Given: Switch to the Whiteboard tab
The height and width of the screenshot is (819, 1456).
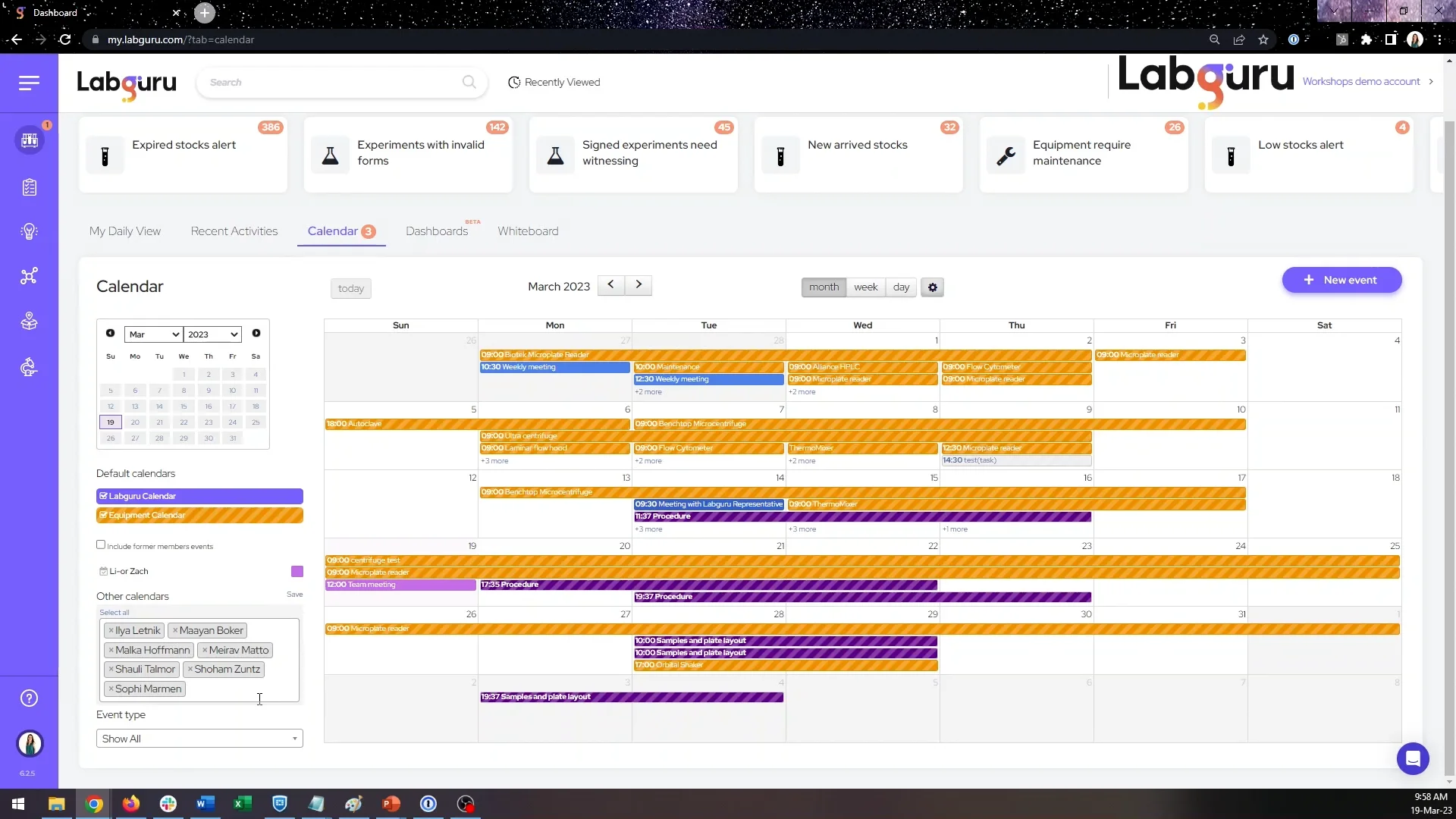Looking at the screenshot, I should 528,231.
